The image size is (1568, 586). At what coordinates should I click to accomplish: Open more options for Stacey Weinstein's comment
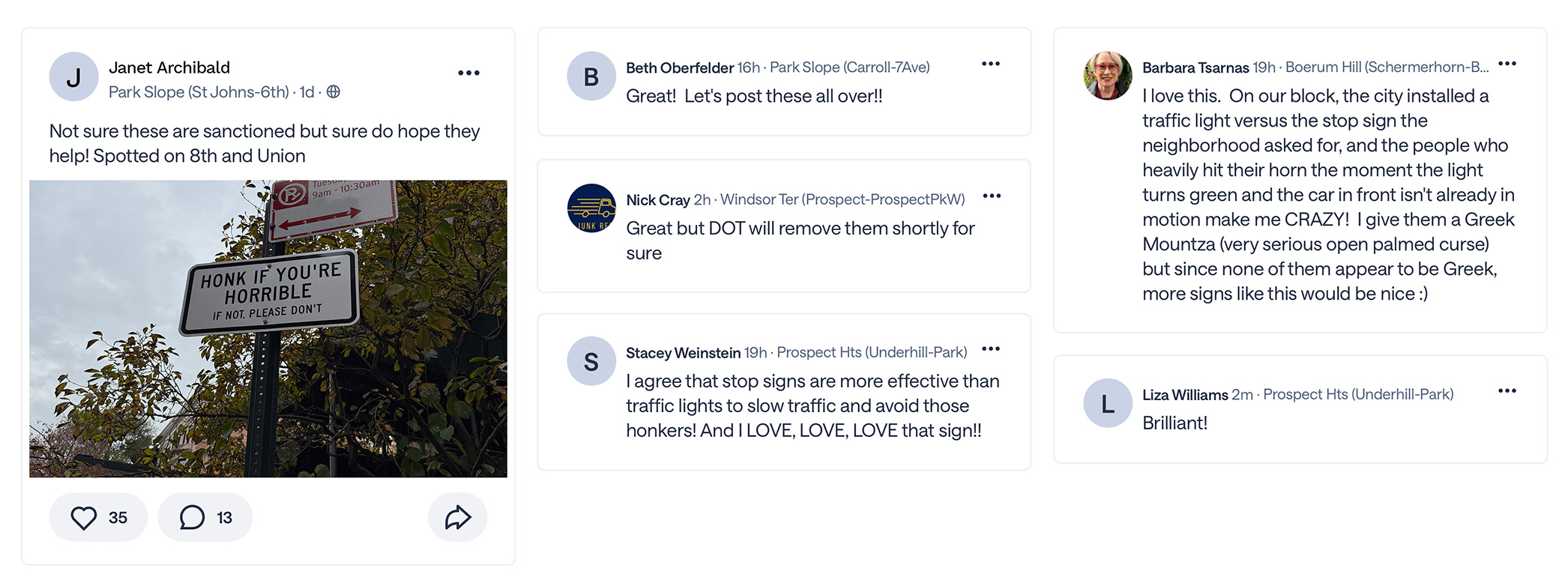coord(991,349)
